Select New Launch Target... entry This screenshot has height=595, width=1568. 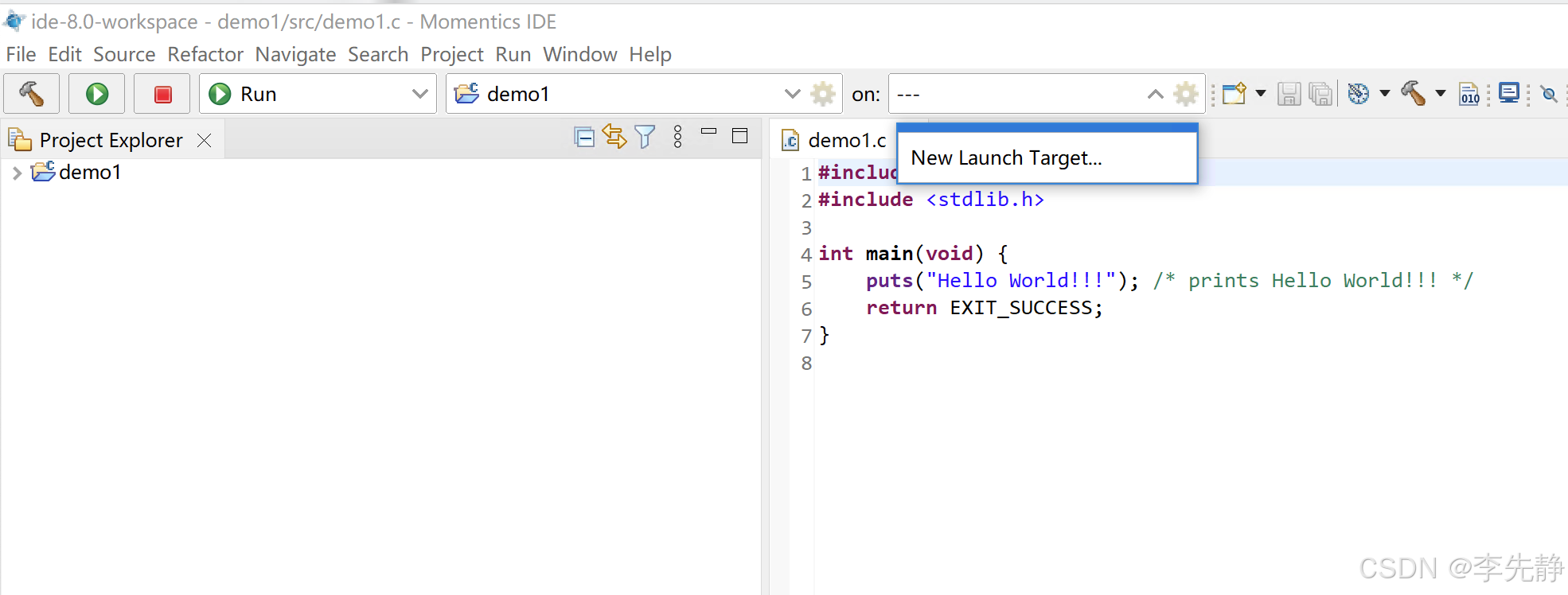[x=1047, y=157]
